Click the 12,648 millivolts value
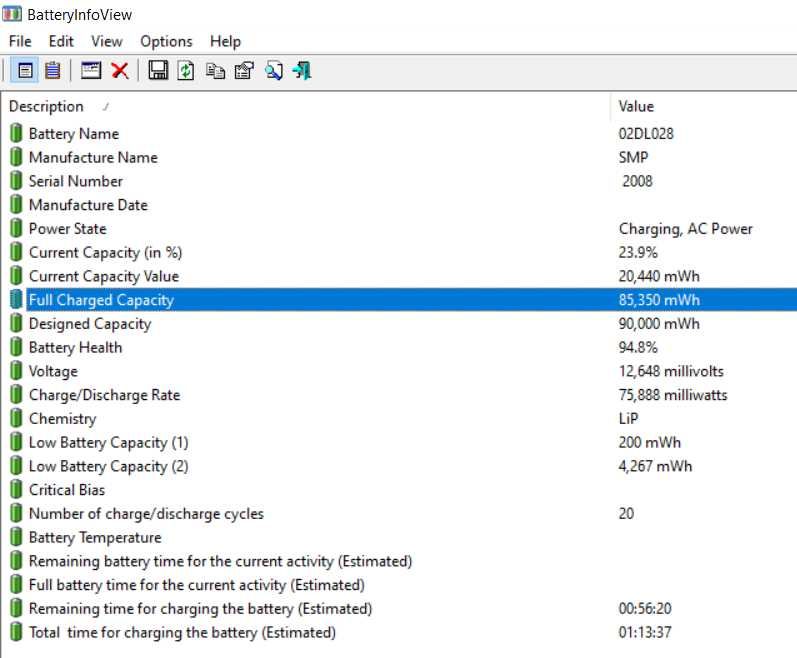This screenshot has height=658, width=797. [671, 371]
